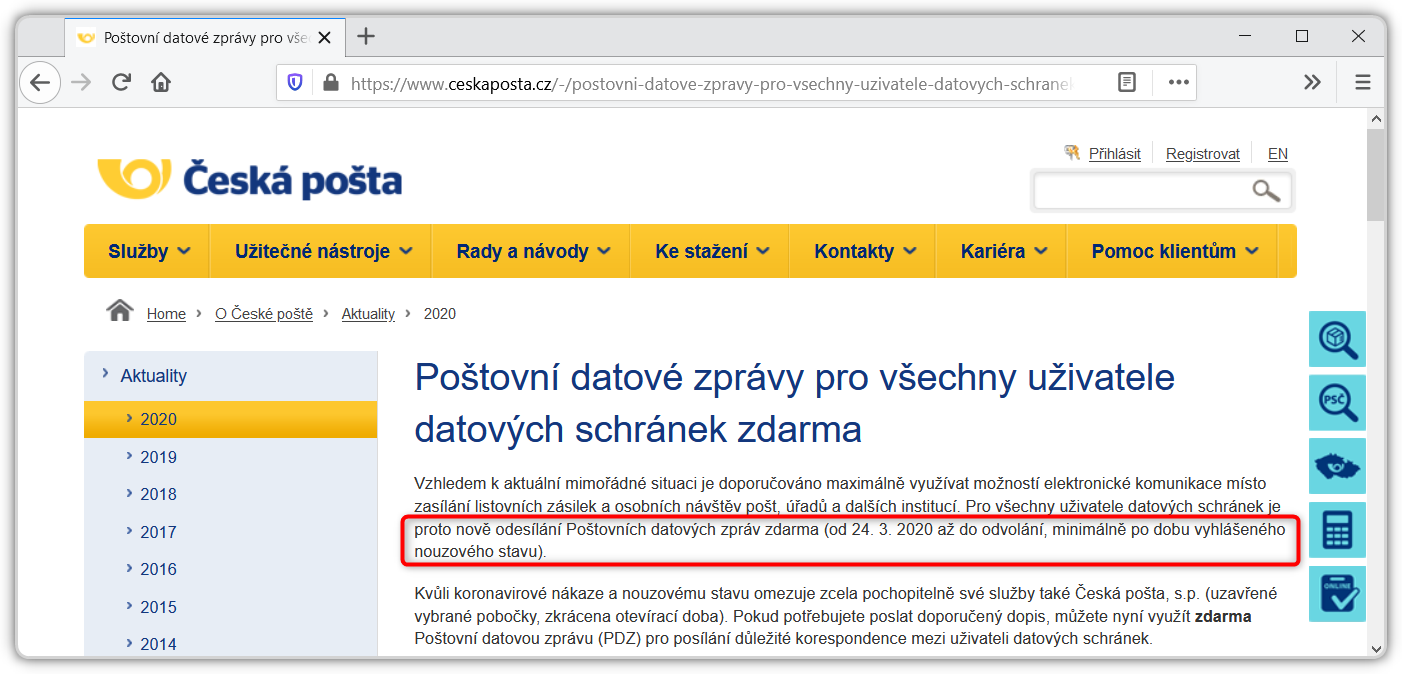This screenshot has width=1402, height=674.
Task: Click the browser Back arrow button
Action: click(x=39, y=82)
